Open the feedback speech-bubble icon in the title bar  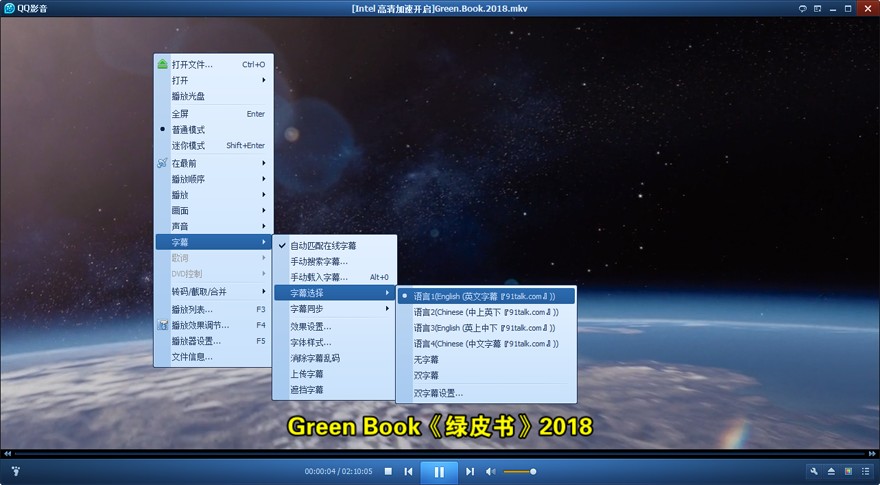coord(803,8)
